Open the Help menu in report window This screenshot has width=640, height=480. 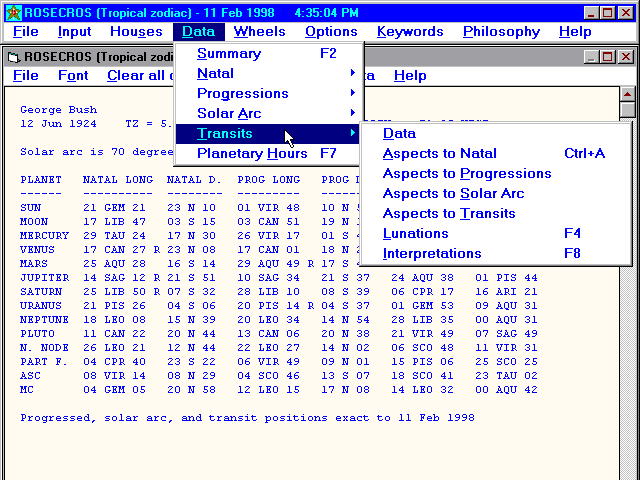tap(410, 76)
